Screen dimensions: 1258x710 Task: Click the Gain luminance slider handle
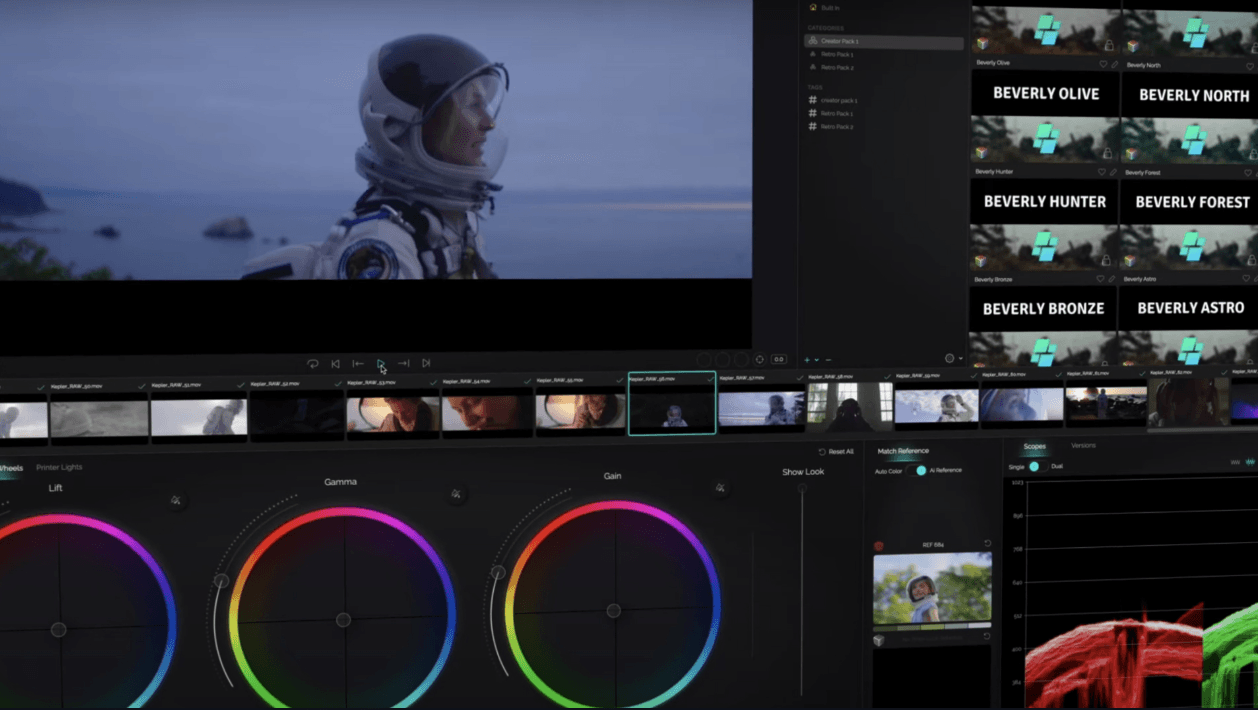497,573
